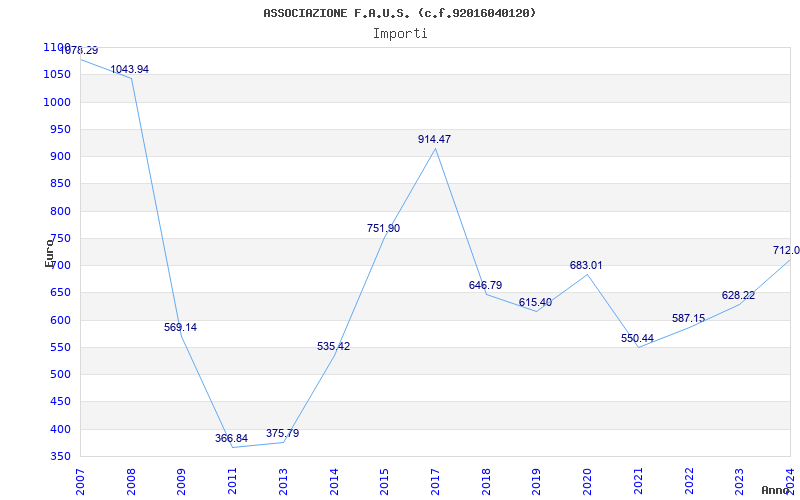
Task: Select the data label 646.79
Action: pyautogui.click(x=485, y=285)
